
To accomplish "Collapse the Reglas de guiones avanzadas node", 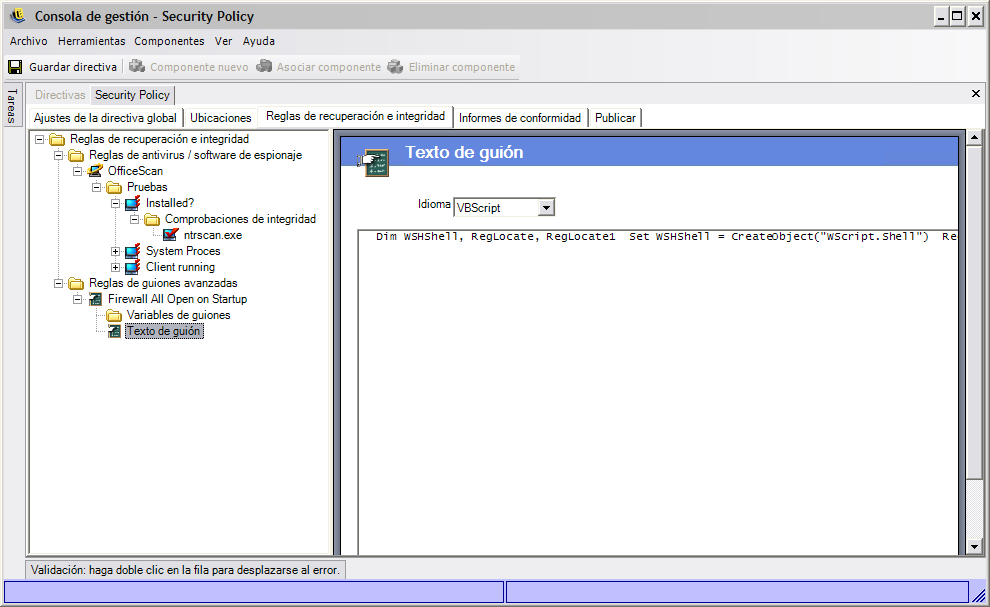I will (59, 283).
